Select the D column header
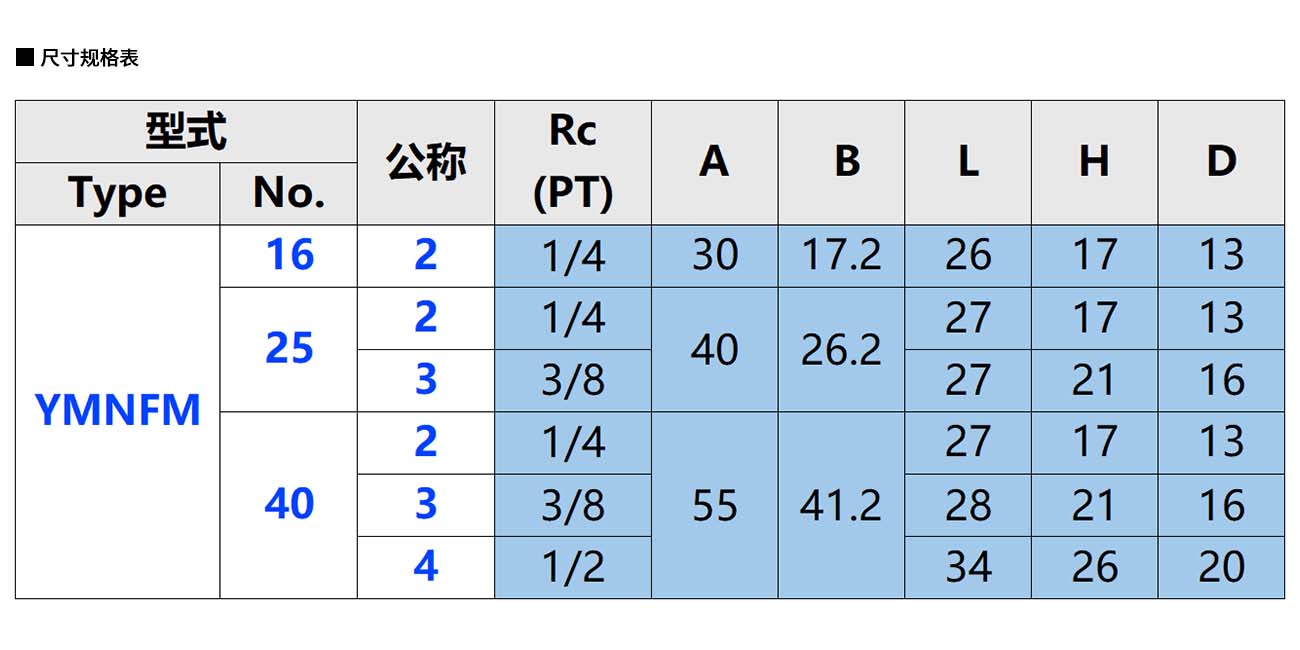The height and width of the screenshot is (650, 1300). coord(1221,162)
